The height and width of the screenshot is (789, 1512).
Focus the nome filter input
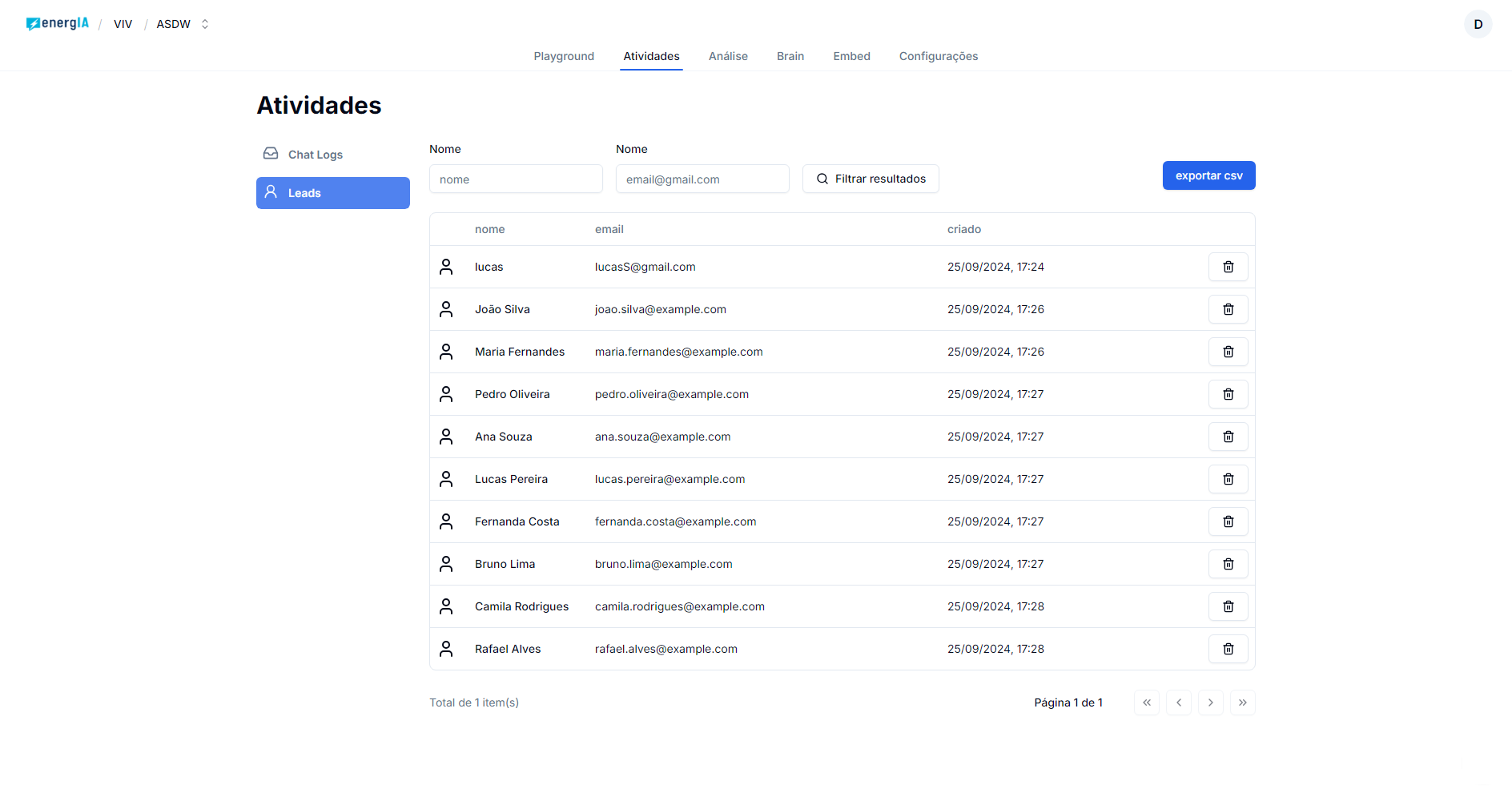pos(516,179)
